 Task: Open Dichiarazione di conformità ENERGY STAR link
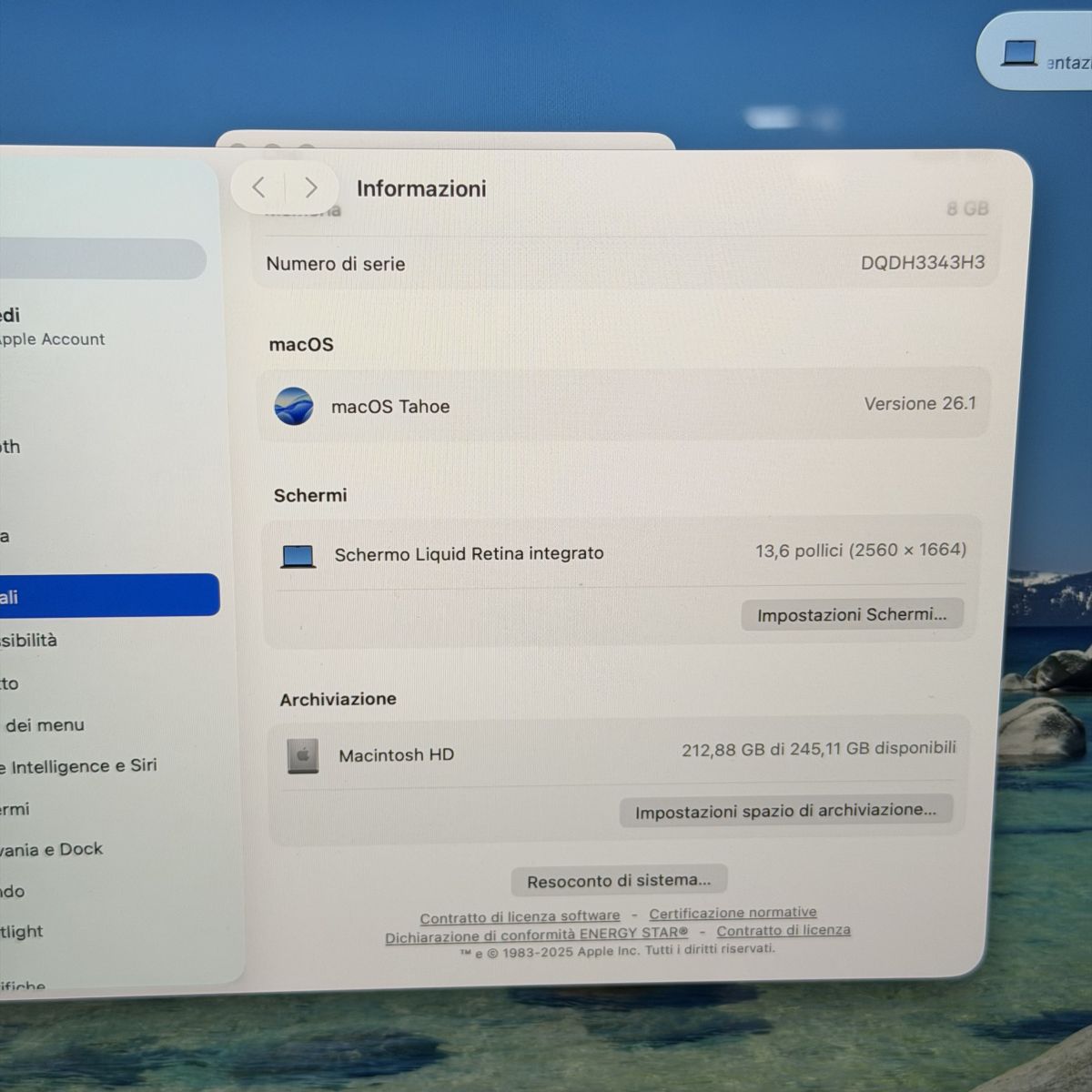(536, 935)
